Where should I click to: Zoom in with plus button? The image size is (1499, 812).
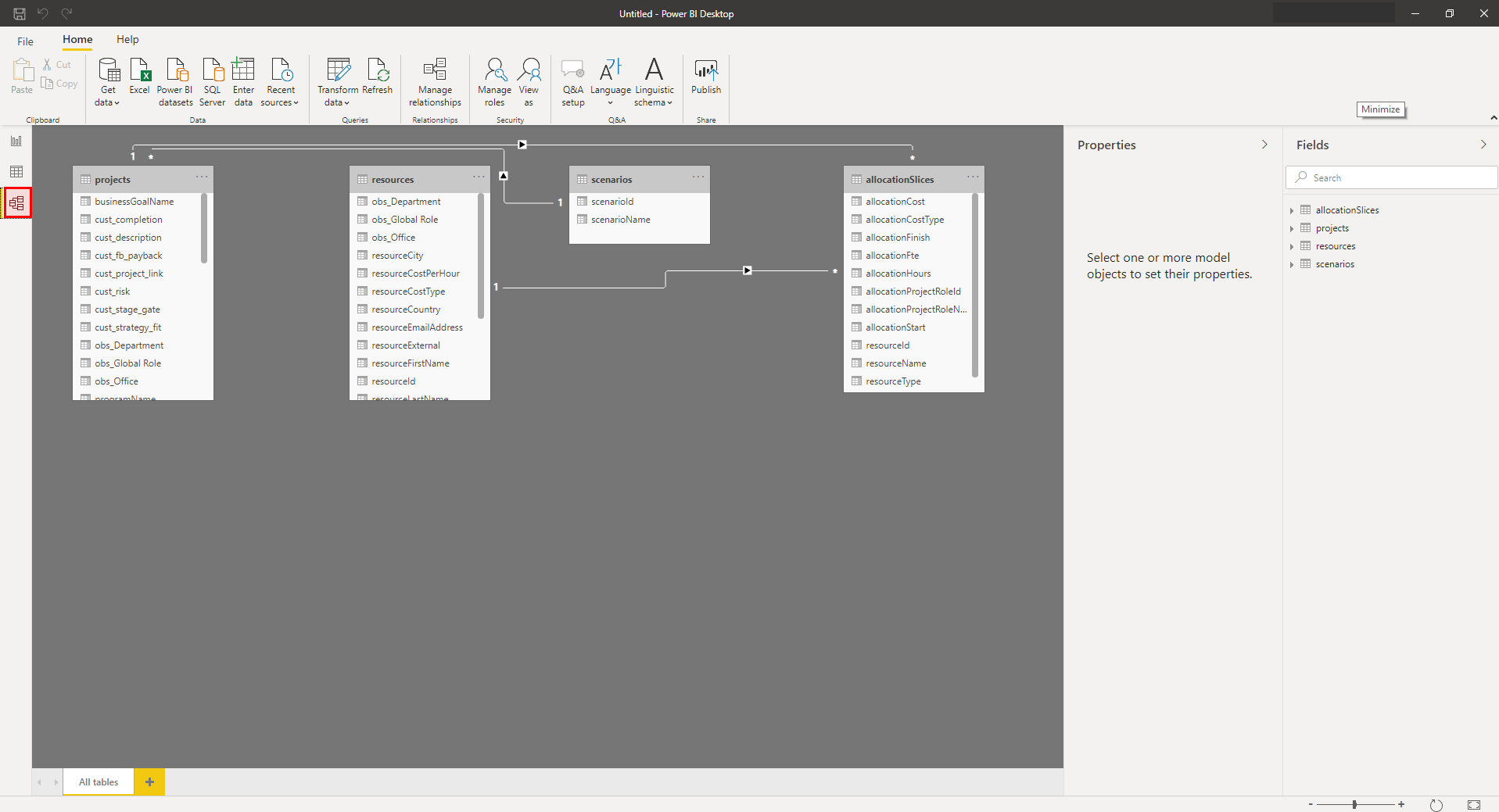[x=1401, y=804]
